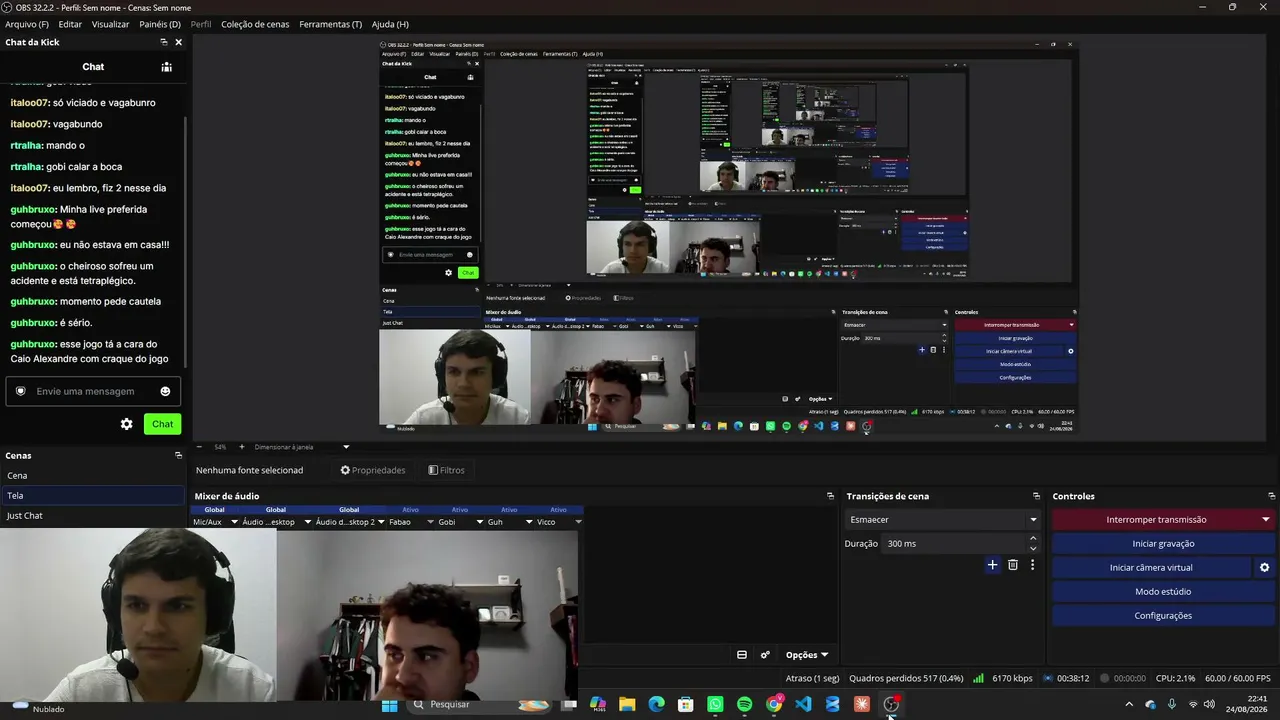This screenshot has height=720, width=1280.
Task: Float the Controles dock
Action: coord(1271,496)
